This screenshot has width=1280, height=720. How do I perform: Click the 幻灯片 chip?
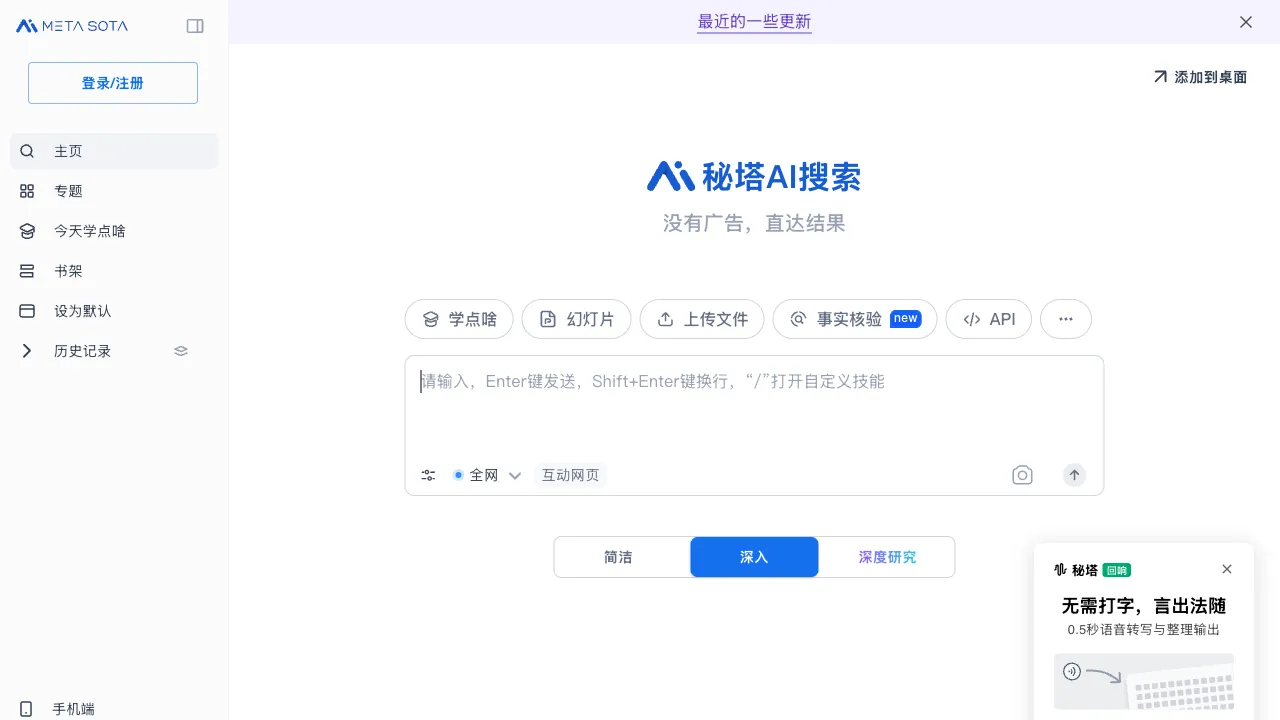pyautogui.click(x=576, y=319)
